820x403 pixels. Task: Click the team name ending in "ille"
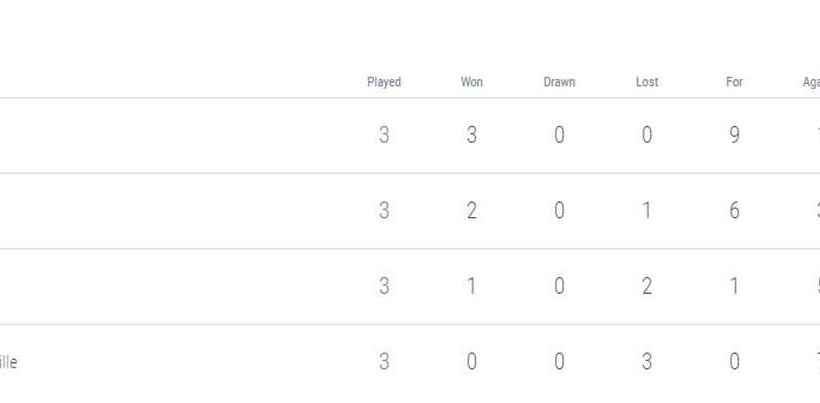click(x=8, y=362)
